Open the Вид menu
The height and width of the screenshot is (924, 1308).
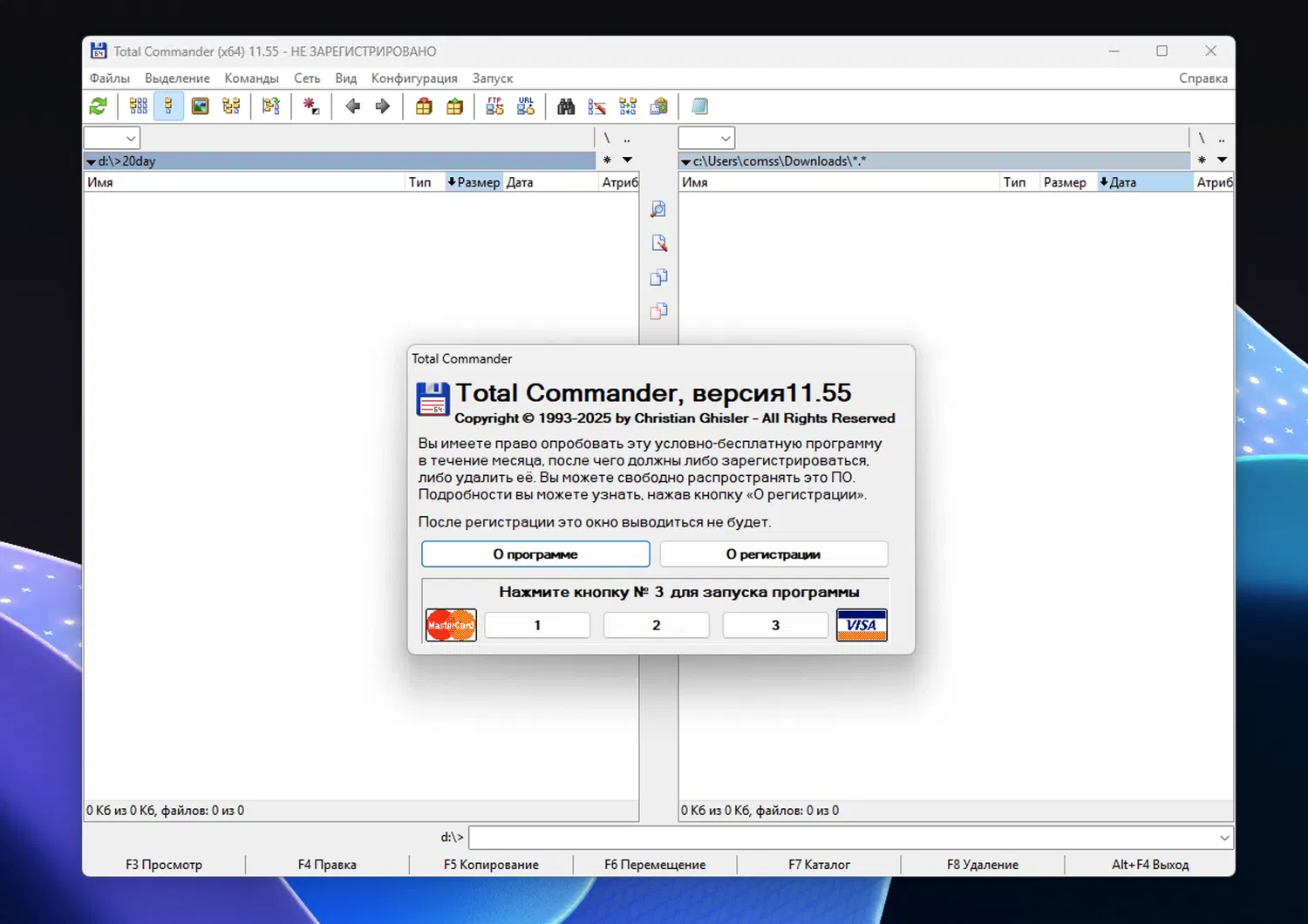pos(346,78)
